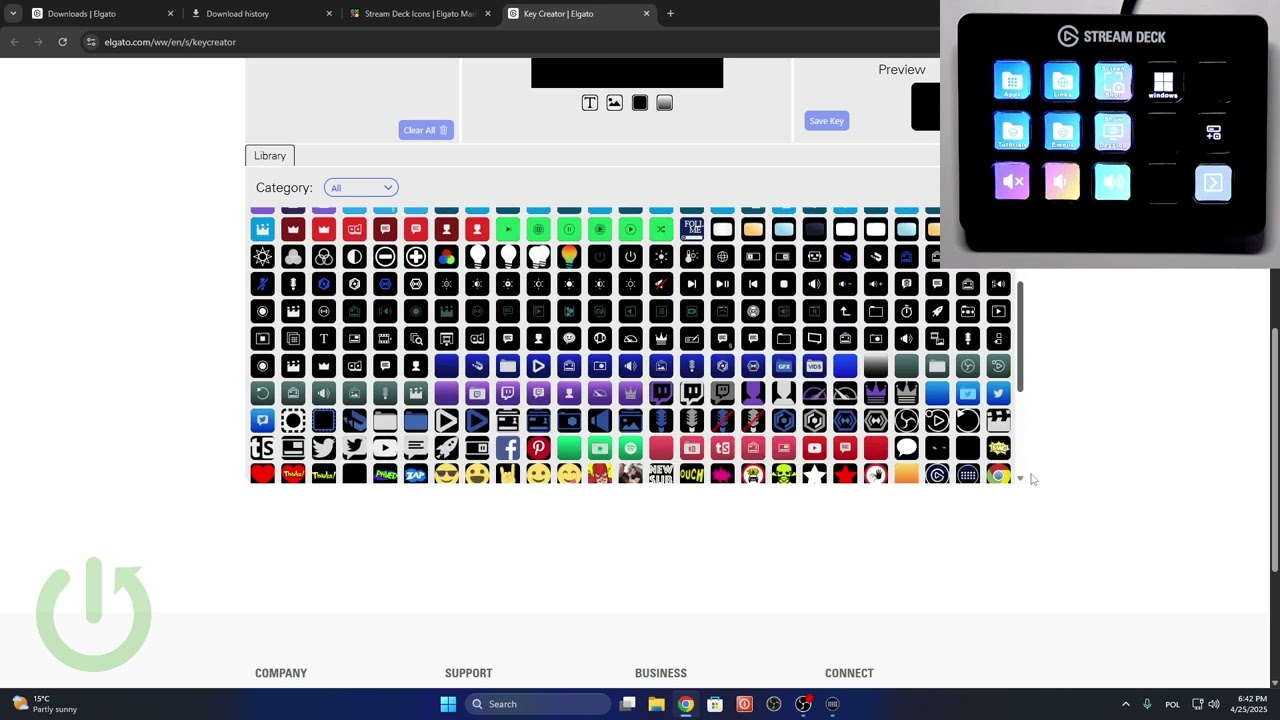
Task: Open a new browser tab
Action: [x=670, y=14]
